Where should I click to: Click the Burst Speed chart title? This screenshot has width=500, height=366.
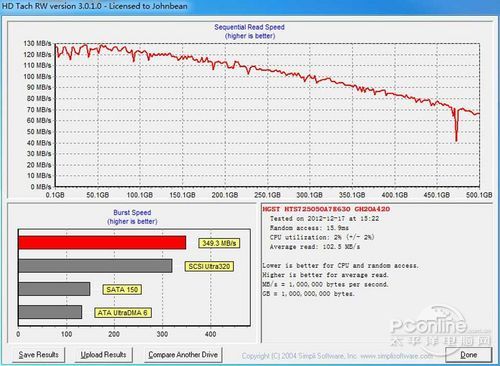tap(132, 212)
